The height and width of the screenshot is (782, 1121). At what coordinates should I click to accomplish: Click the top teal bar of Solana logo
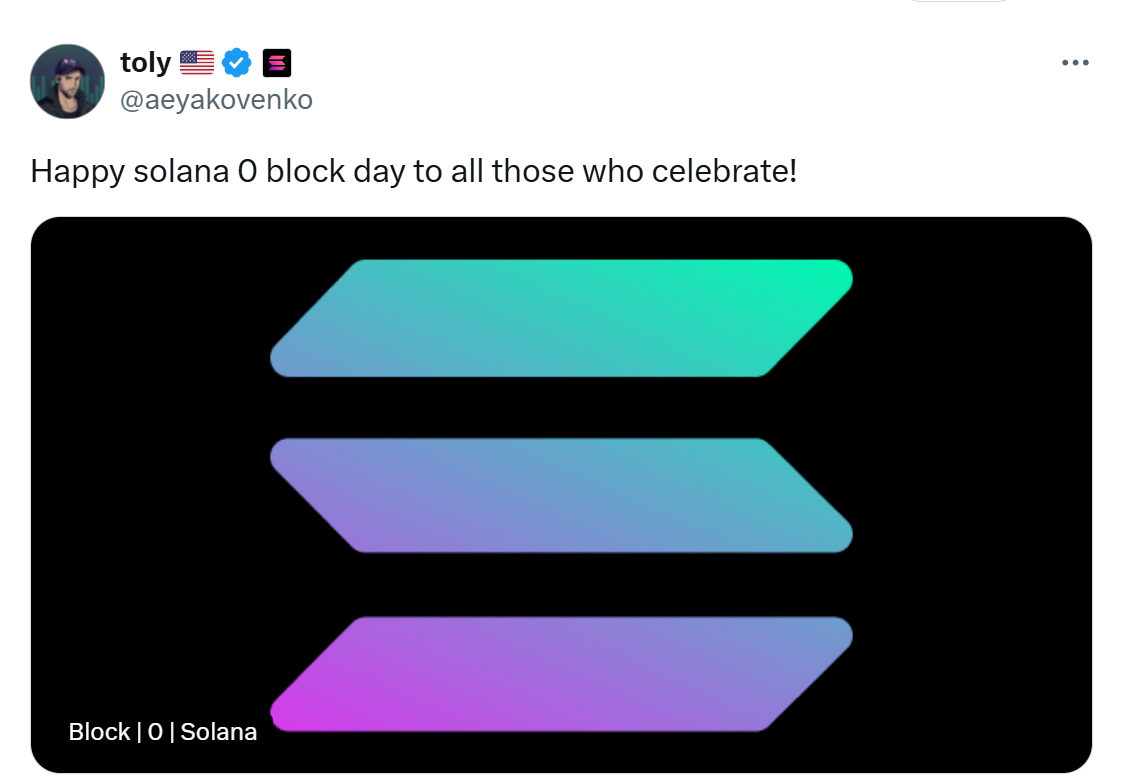[x=561, y=318]
